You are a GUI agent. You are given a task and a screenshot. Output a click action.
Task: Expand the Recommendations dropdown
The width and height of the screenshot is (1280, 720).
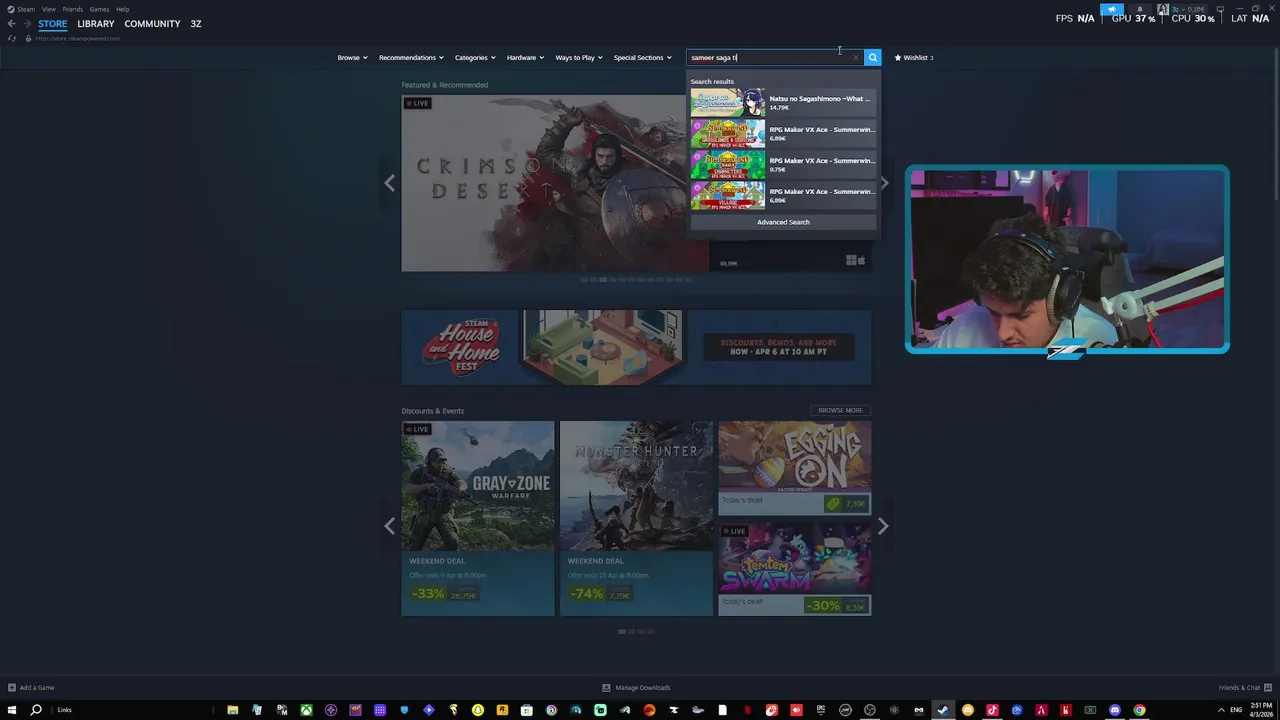tap(411, 58)
